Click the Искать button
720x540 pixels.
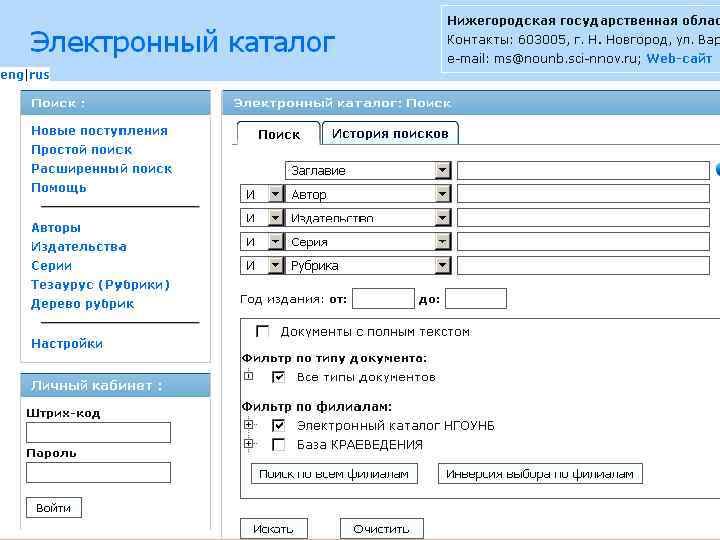(274, 529)
